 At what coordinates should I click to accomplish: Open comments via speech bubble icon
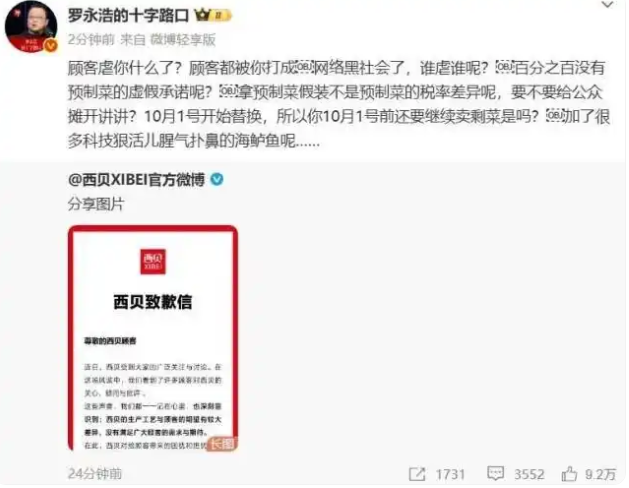tap(495, 474)
